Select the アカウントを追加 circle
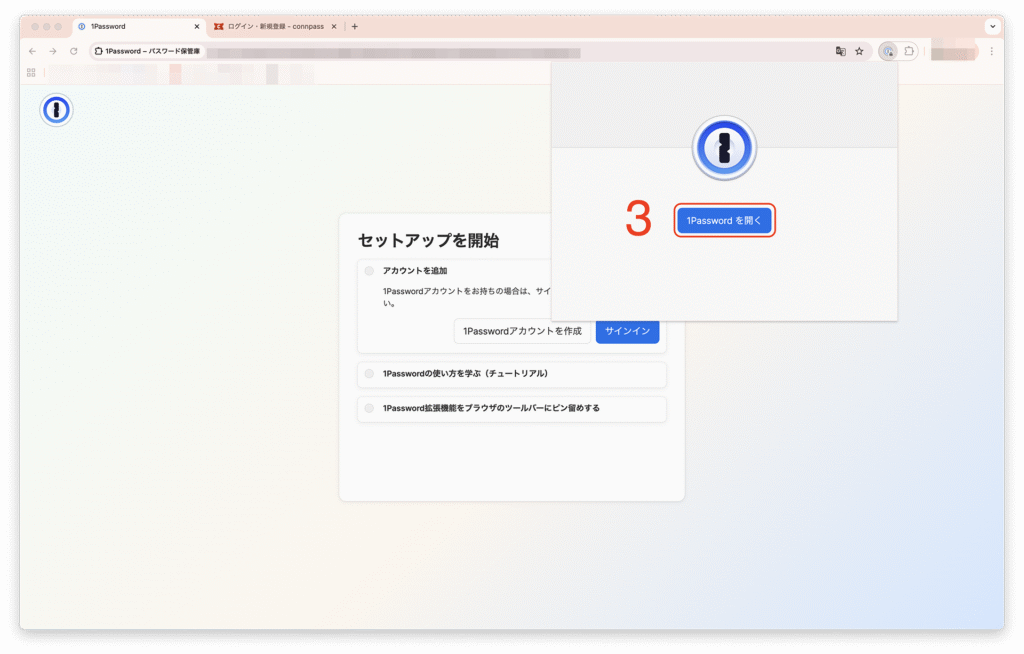 point(370,271)
